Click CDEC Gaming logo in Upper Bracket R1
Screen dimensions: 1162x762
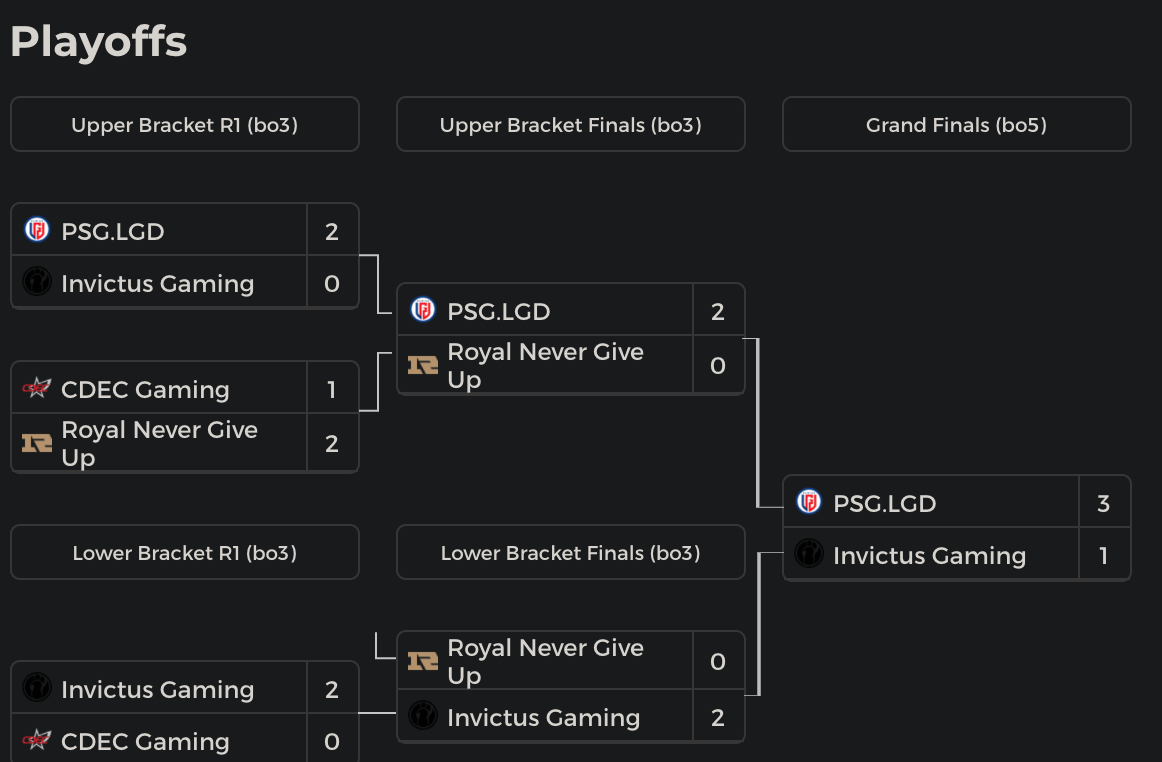coord(37,388)
